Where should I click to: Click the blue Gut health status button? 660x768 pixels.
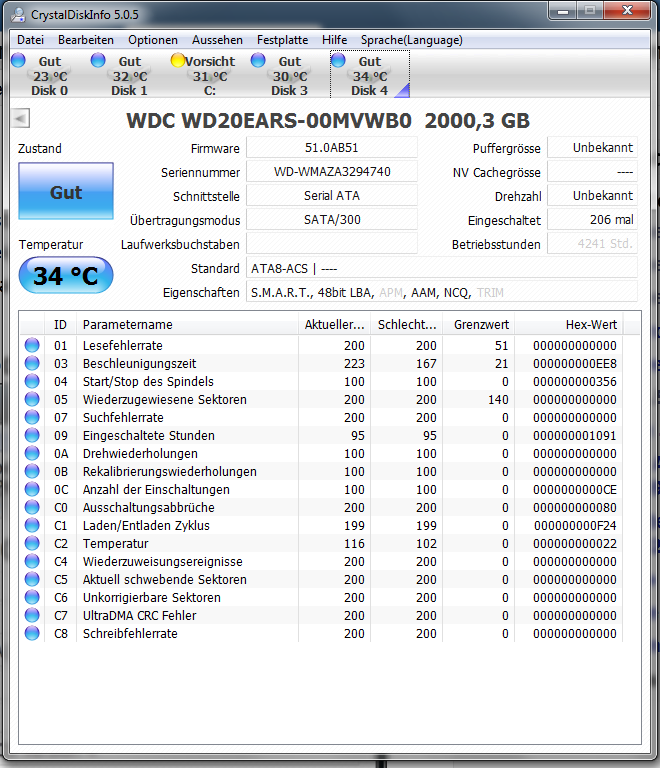(x=66, y=192)
